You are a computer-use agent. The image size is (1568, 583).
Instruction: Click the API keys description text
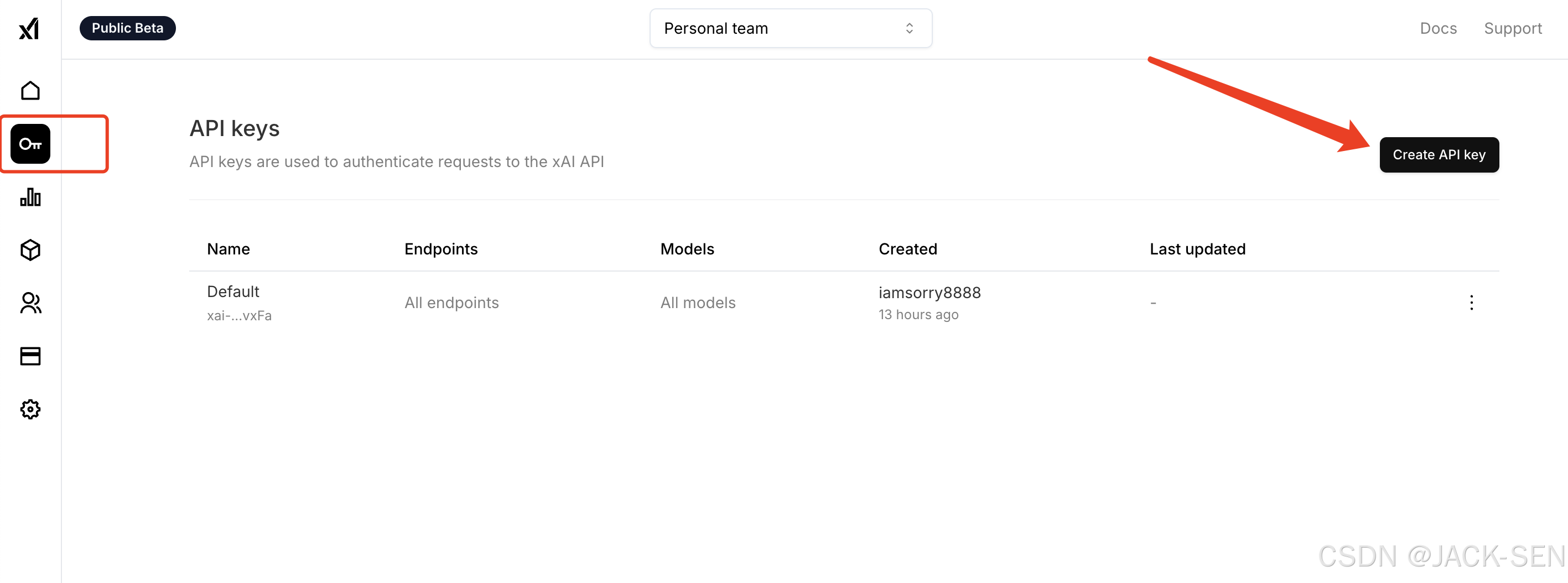point(396,162)
